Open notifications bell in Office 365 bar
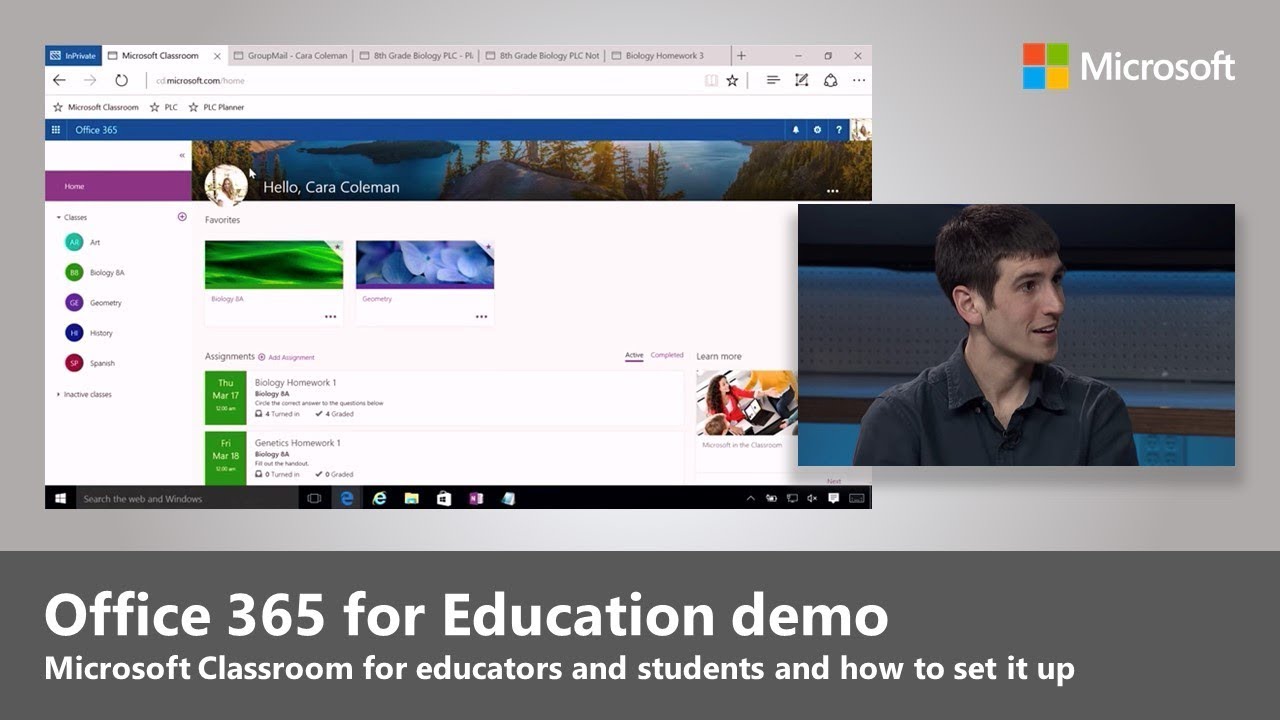Image resolution: width=1280 pixels, height=720 pixels. coord(796,130)
